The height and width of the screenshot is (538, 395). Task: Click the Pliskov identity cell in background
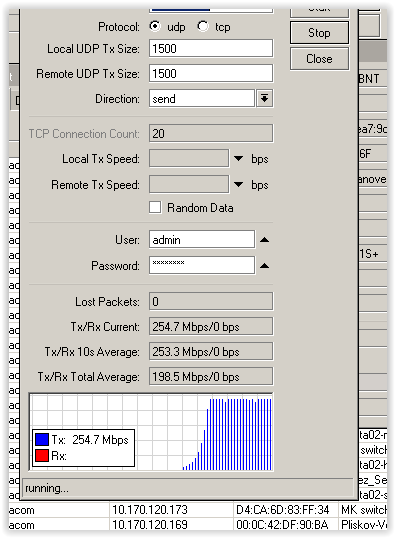[x=364, y=525]
